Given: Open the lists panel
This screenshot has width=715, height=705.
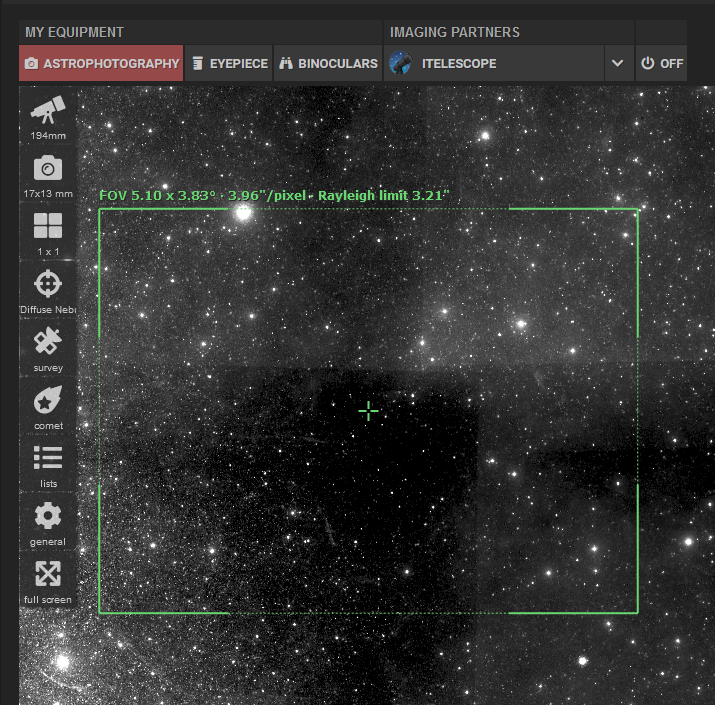Looking at the screenshot, I should click(48, 464).
